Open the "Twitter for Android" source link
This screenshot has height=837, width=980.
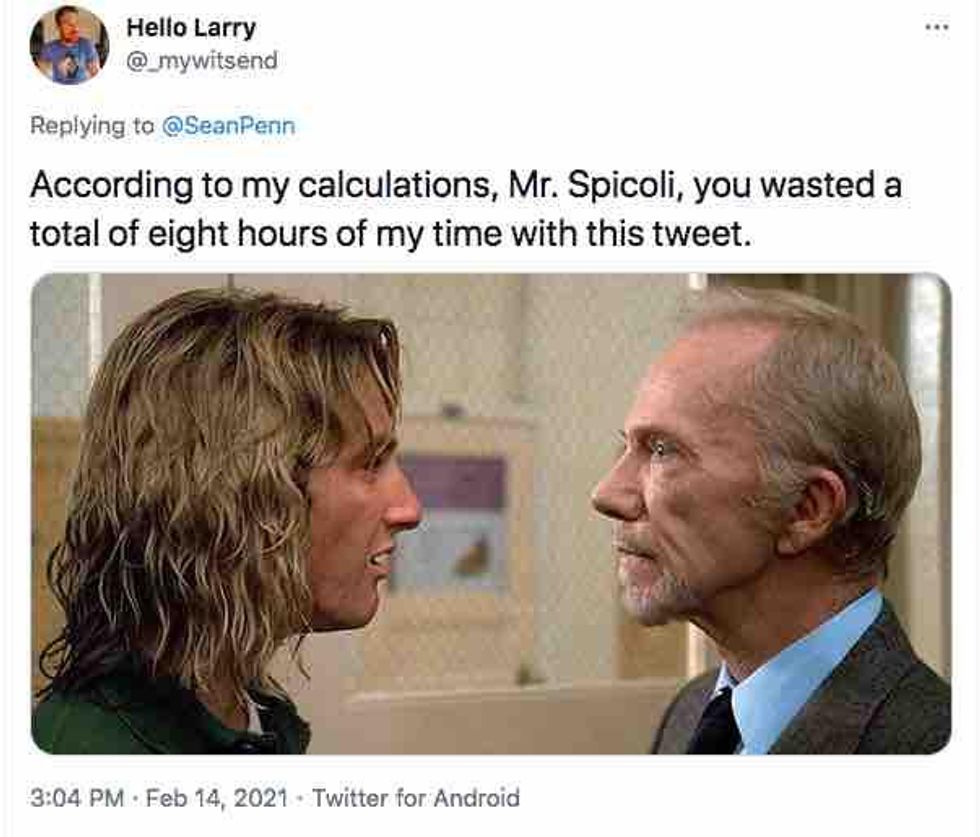click(416, 798)
